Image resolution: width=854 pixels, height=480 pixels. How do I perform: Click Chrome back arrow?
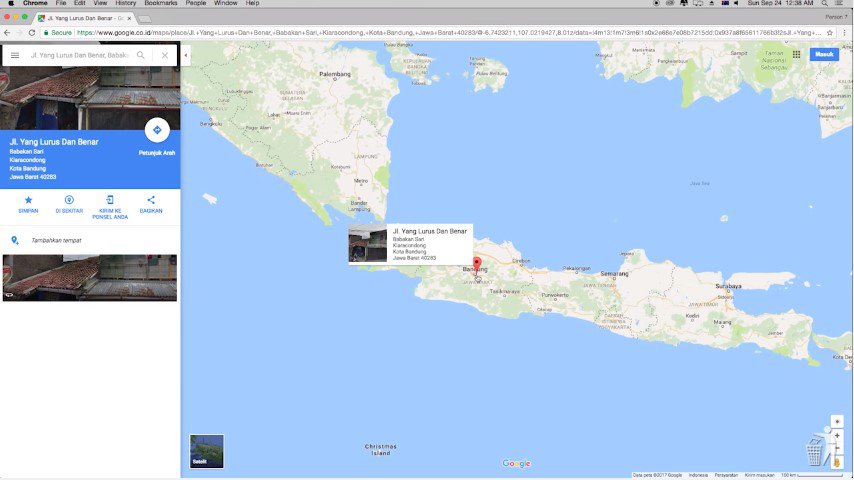(7, 33)
